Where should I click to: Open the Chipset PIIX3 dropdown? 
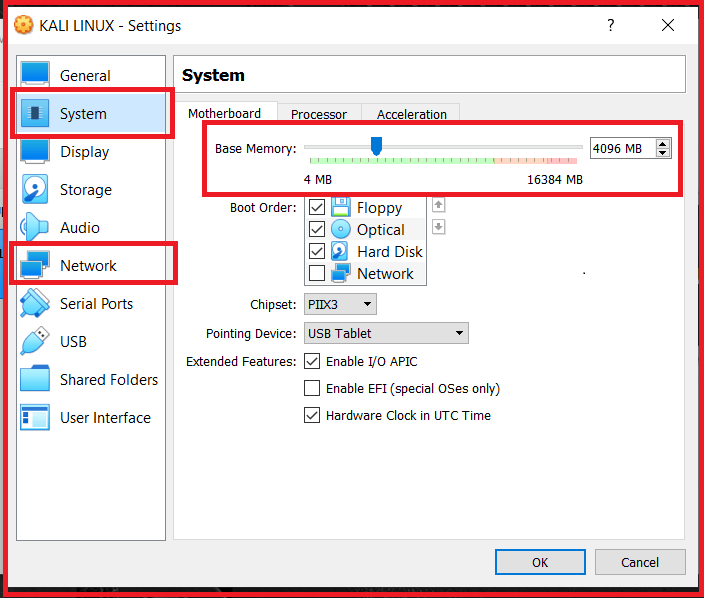click(340, 304)
